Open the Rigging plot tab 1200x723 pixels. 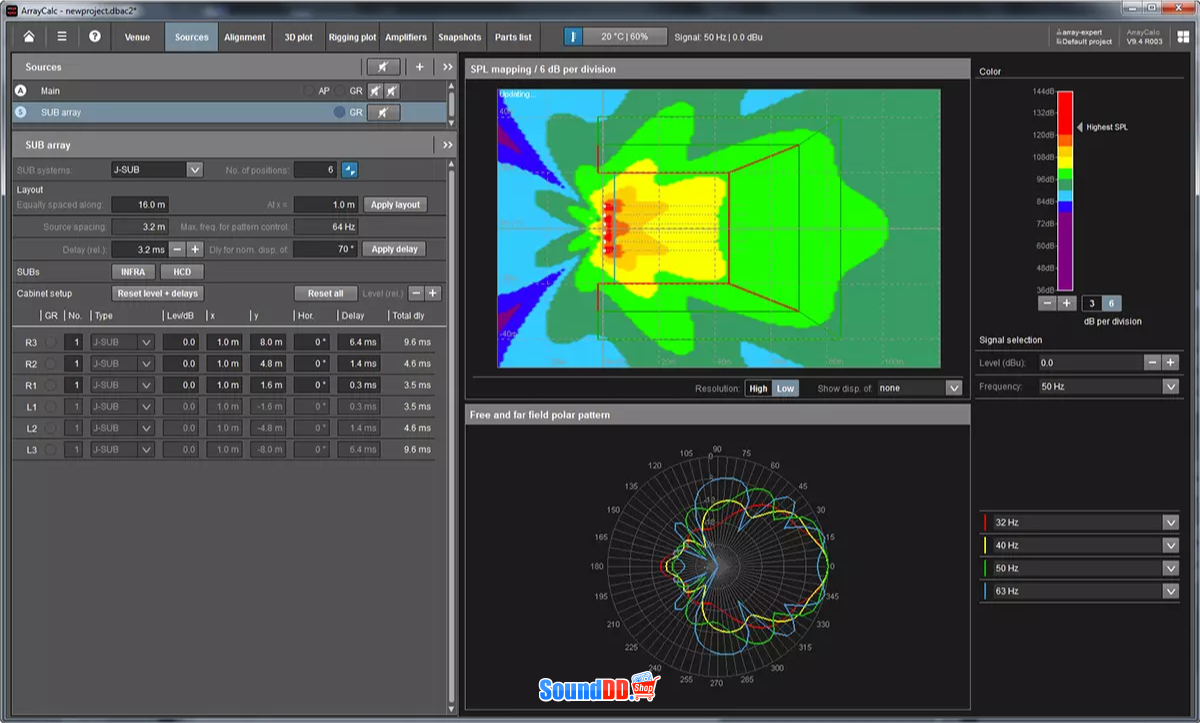click(x=352, y=37)
